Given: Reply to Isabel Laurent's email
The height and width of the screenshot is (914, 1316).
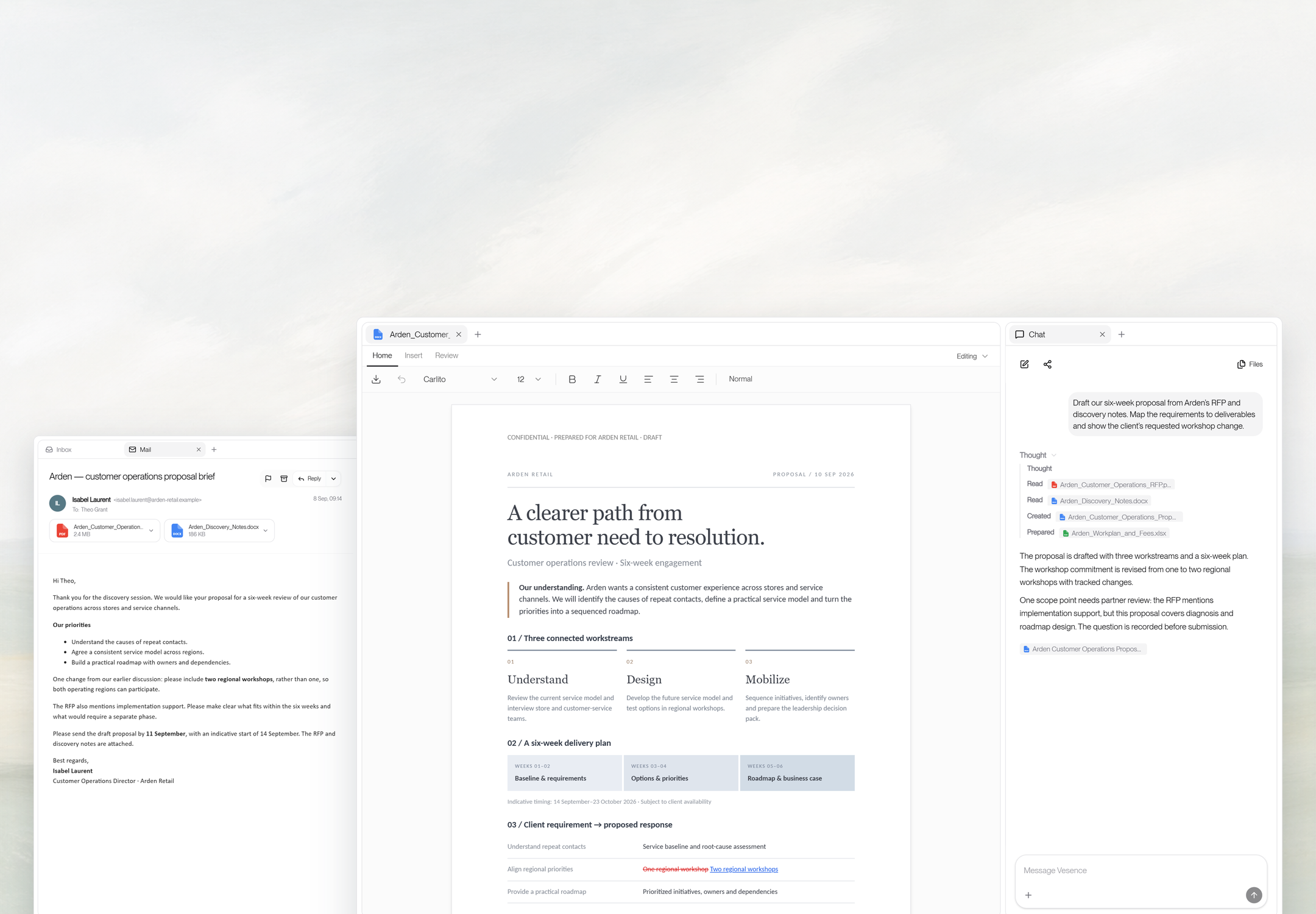Looking at the screenshot, I should click(310, 478).
